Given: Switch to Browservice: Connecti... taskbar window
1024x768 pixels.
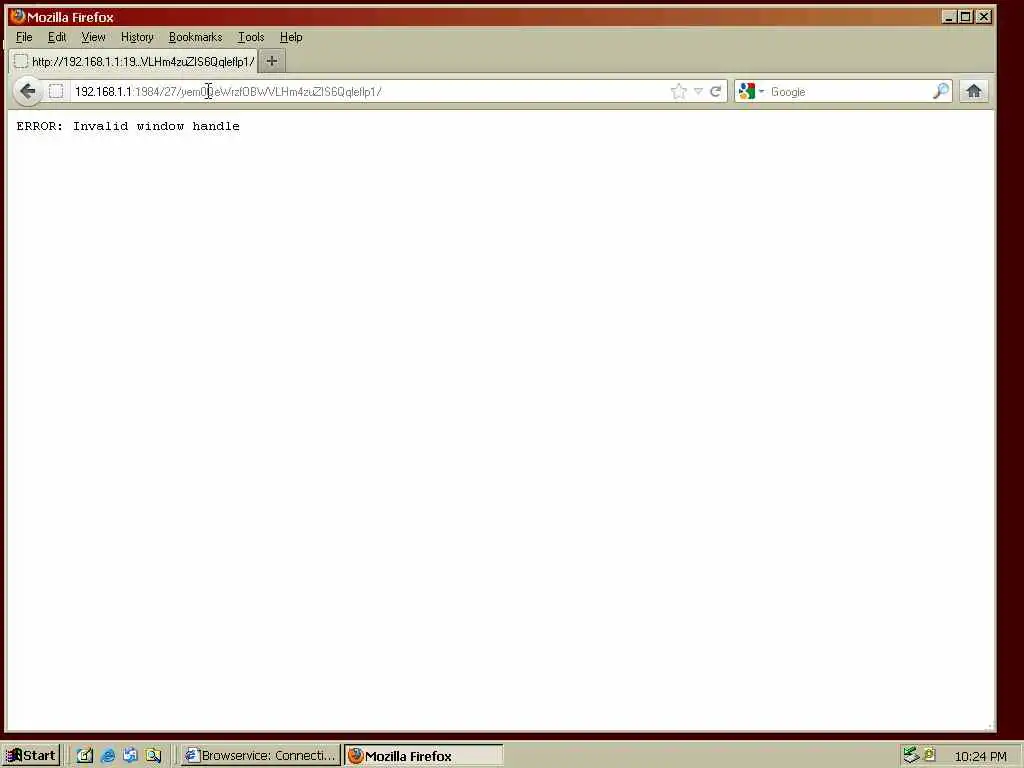Looking at the screenshot, I should click(261, 756).
